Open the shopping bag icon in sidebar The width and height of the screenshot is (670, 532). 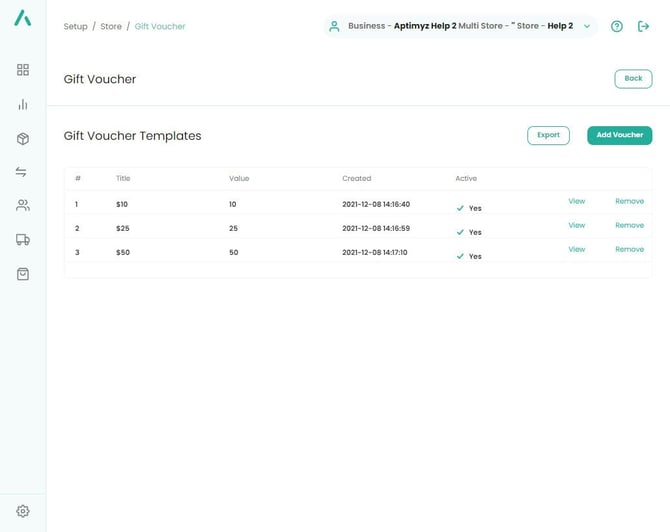[22, 273]
